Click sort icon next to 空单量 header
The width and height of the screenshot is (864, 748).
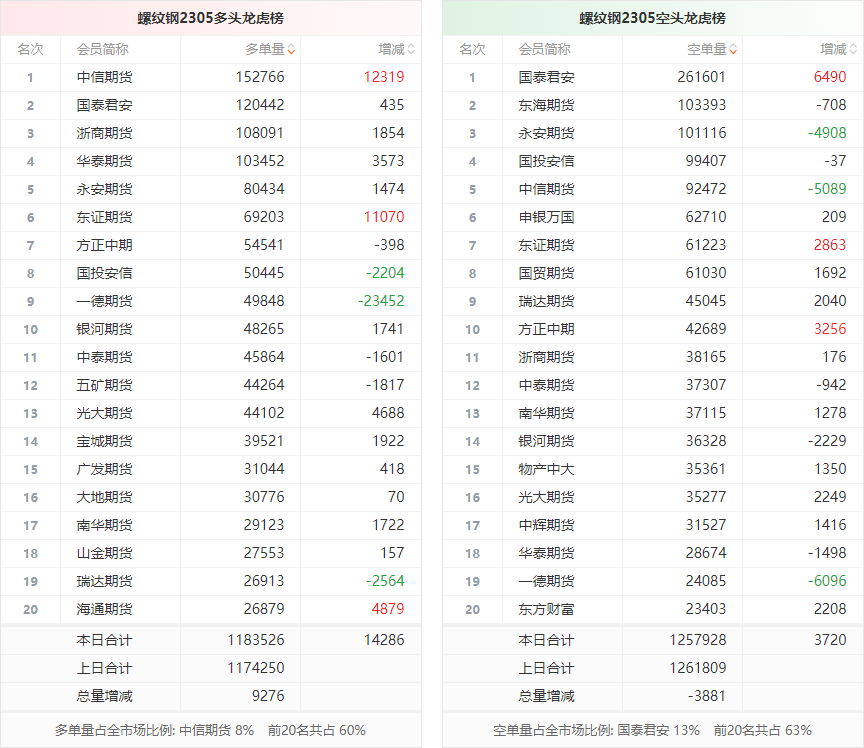click(733, 49)
